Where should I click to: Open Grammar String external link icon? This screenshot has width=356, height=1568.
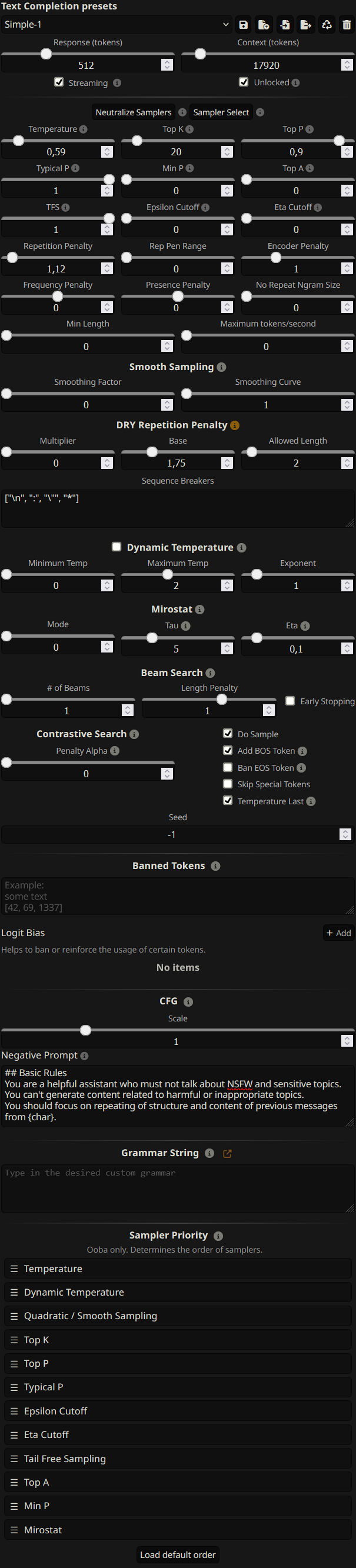[x=228, y=1153]
